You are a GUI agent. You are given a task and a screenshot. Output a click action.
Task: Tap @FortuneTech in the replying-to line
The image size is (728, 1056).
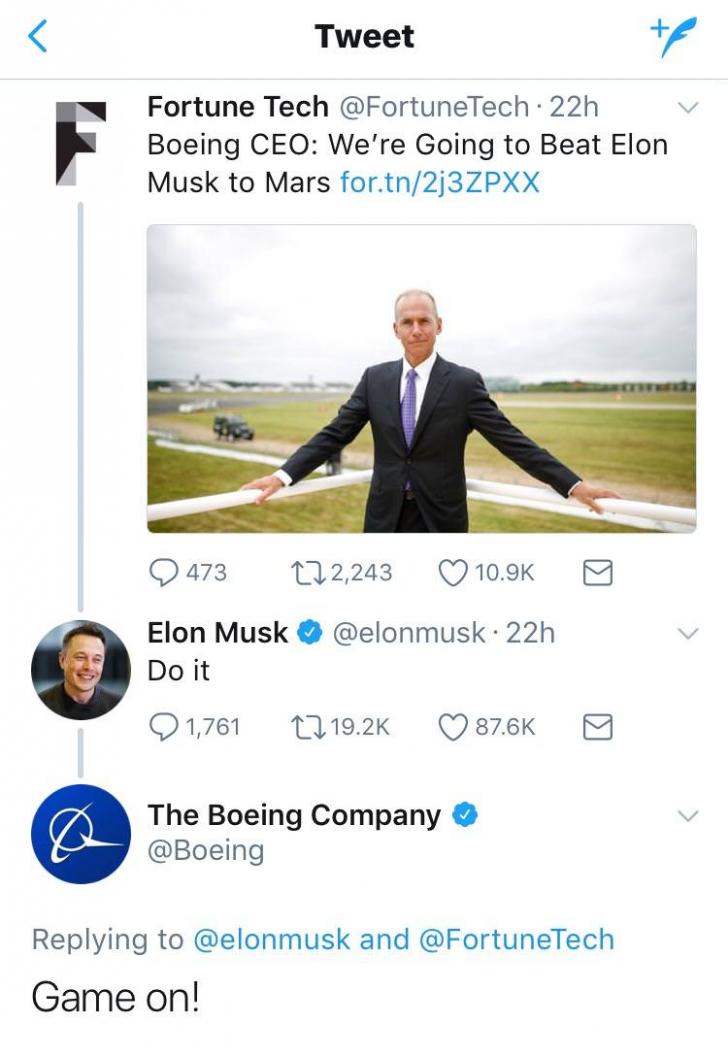(x=517, y=940)
